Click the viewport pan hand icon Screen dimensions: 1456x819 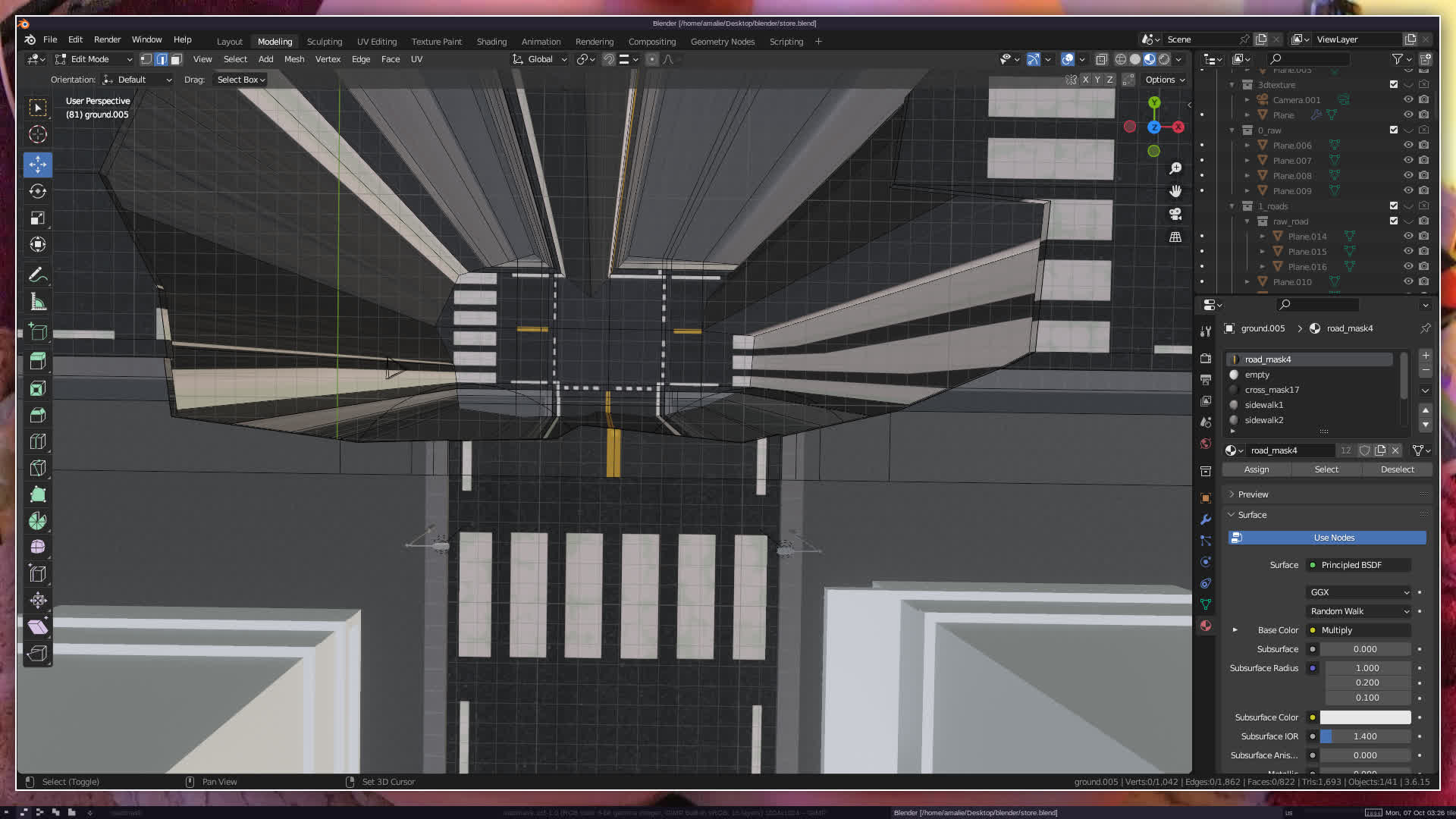pyautogui.click(x=1175, y=191)
